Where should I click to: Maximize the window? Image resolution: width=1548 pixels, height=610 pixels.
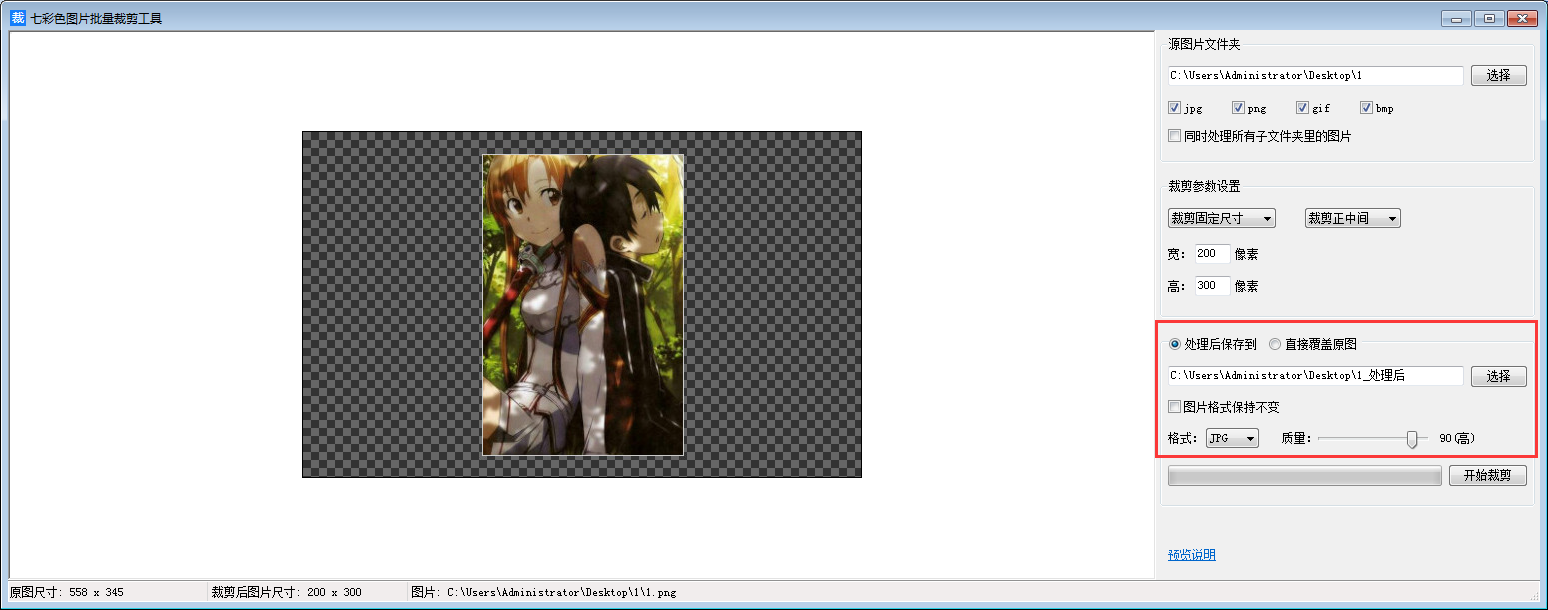point(1489,18)
